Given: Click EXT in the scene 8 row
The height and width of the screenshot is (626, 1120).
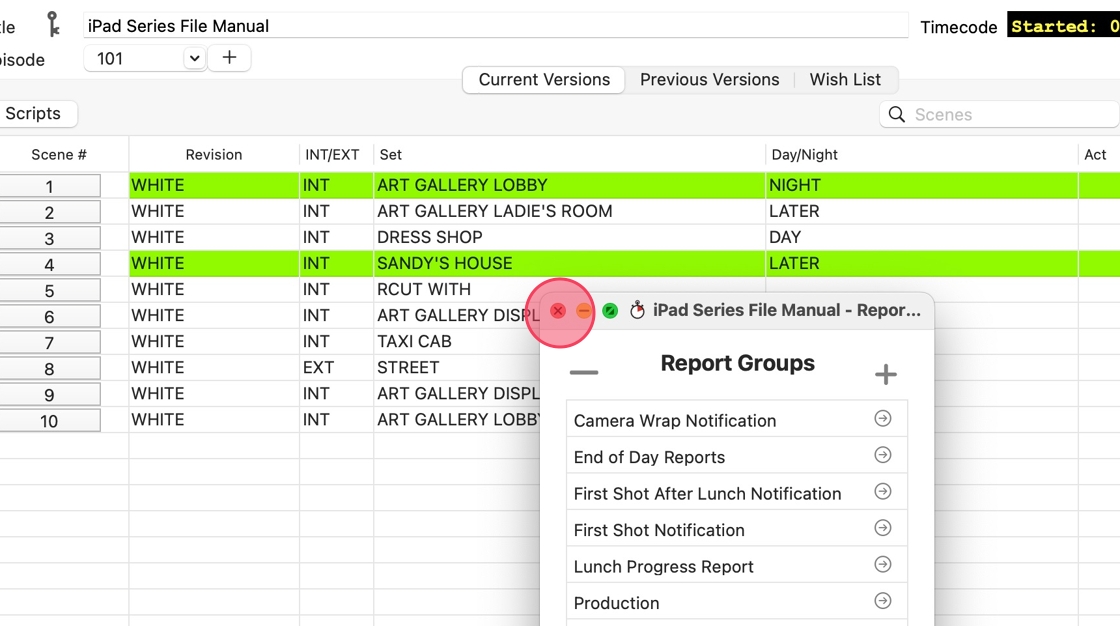Looking at the screenshot, I should tap(336, 367).
